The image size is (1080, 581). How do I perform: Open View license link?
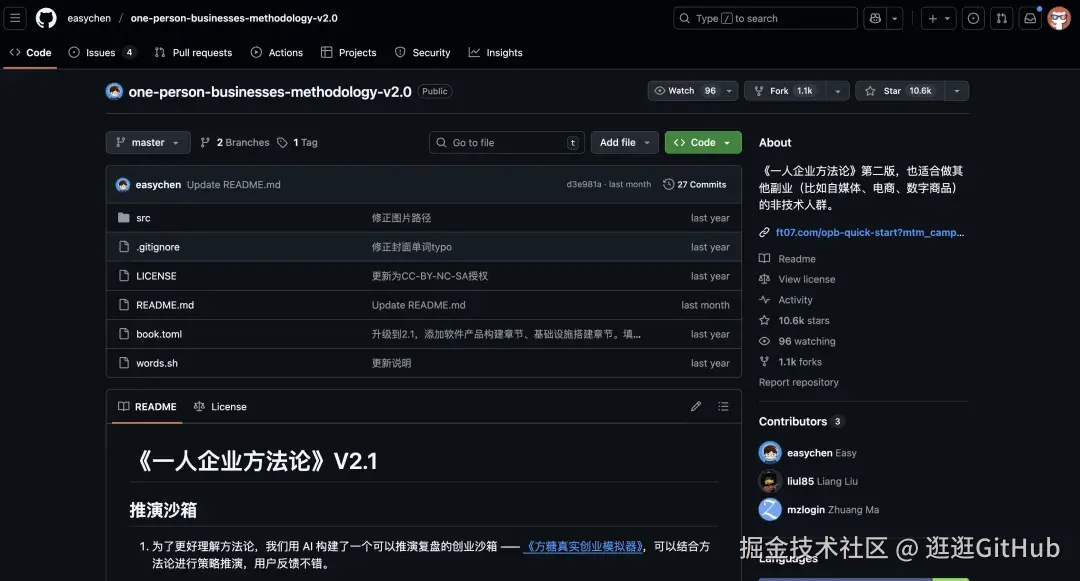tap(798, 279)
